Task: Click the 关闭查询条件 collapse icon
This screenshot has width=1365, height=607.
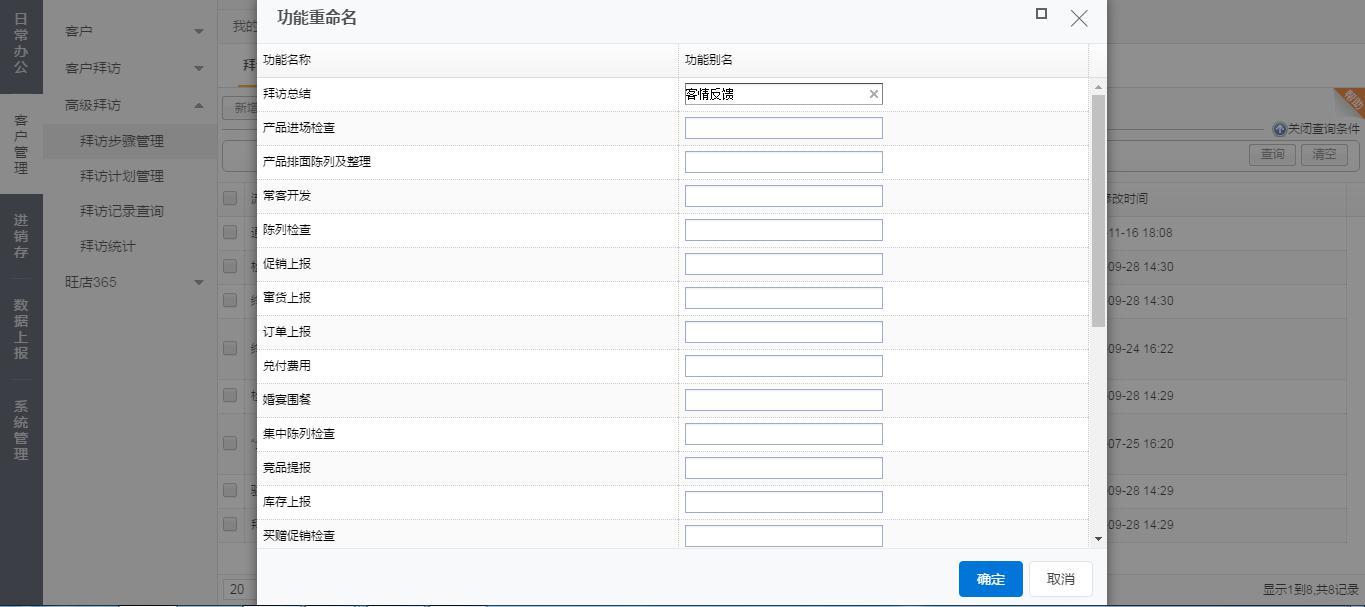Action: pos(1279,129)
